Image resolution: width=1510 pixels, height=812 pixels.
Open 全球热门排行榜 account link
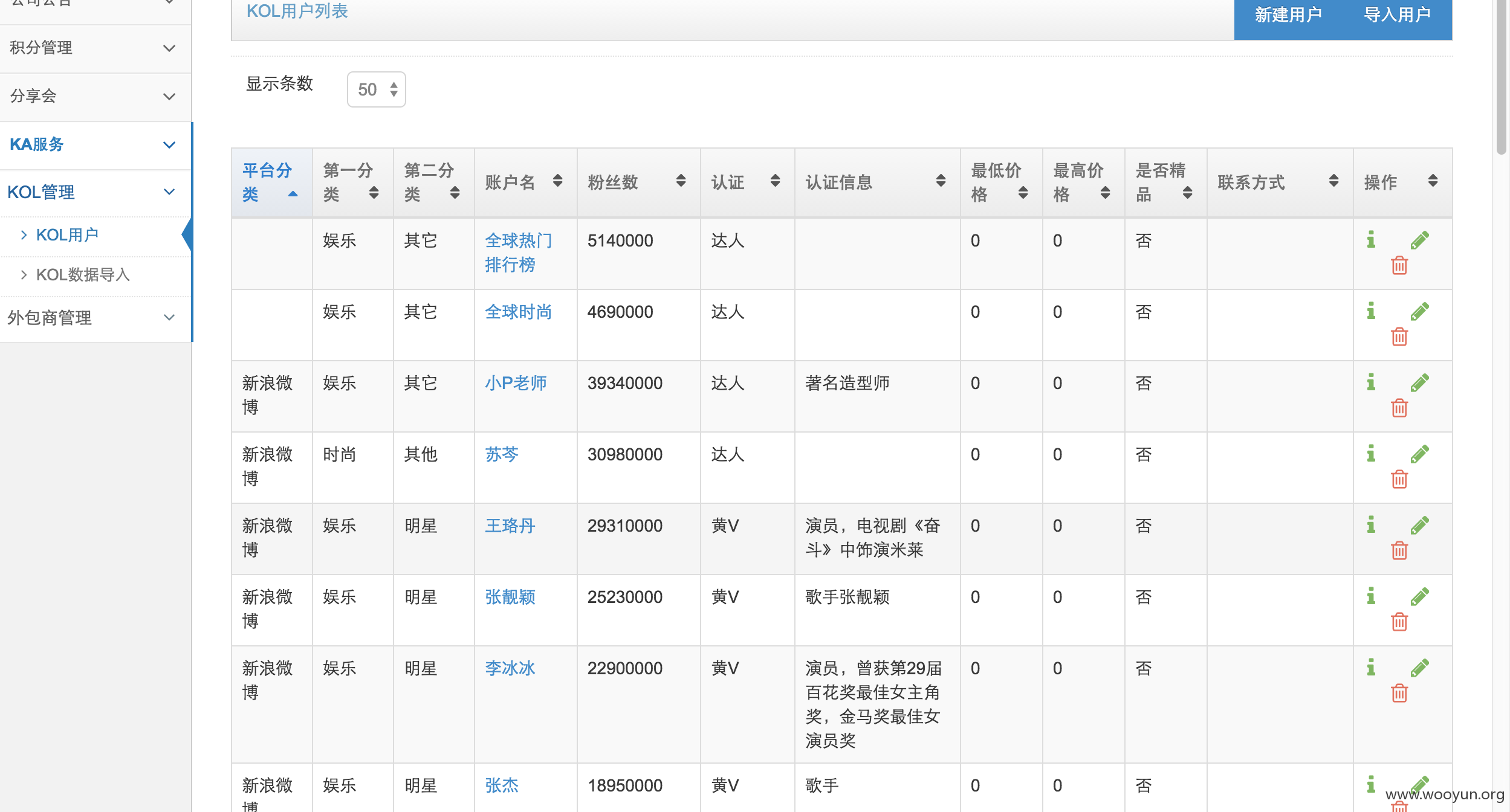point(519,253)
